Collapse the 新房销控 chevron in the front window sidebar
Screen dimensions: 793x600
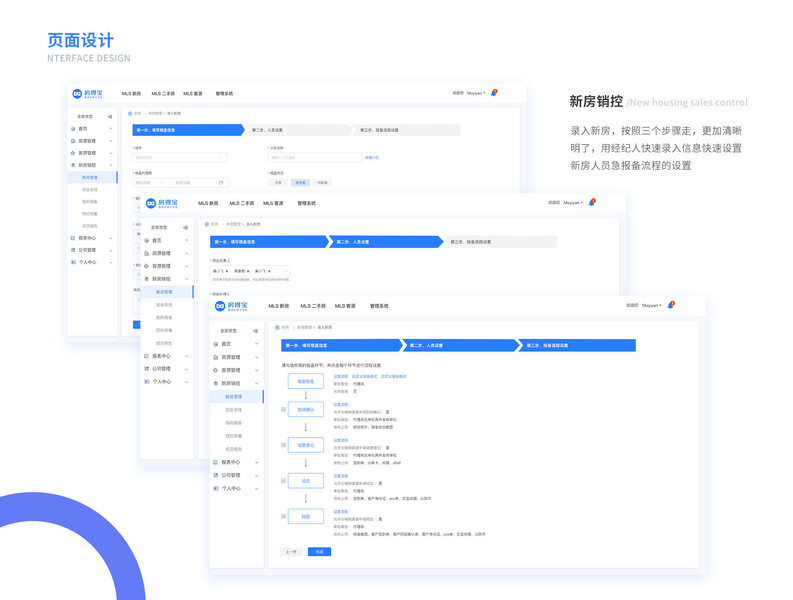click(x=256, y=383)
